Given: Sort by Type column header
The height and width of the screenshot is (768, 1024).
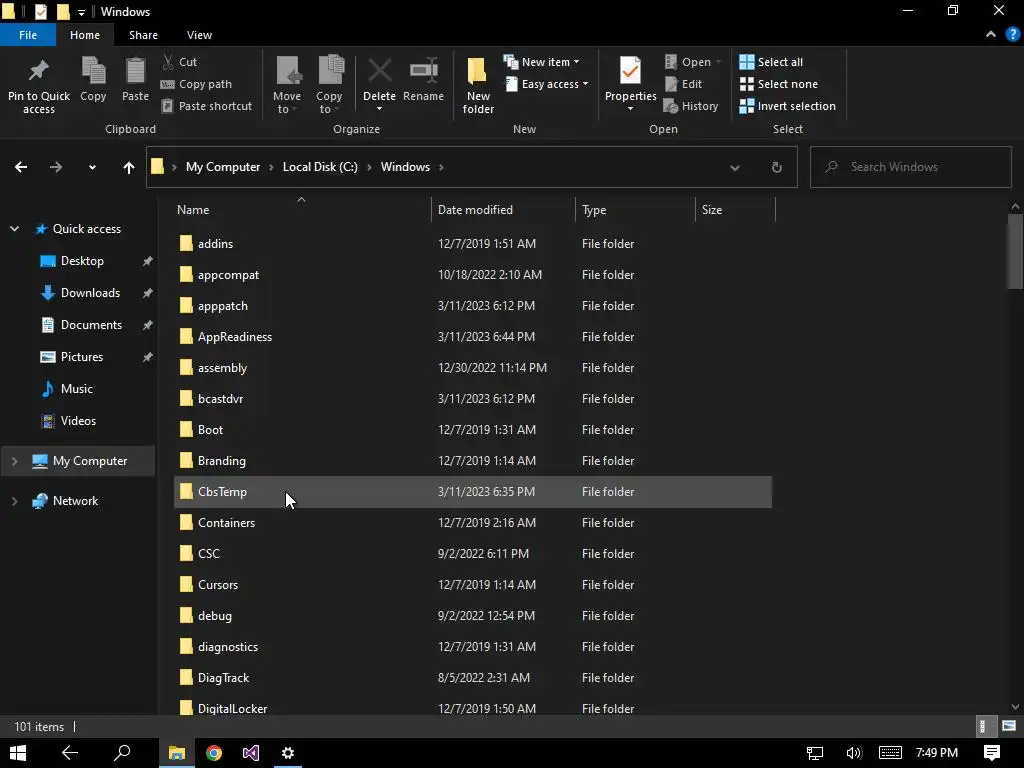Looking at the screenshot, I should (635, 210).
